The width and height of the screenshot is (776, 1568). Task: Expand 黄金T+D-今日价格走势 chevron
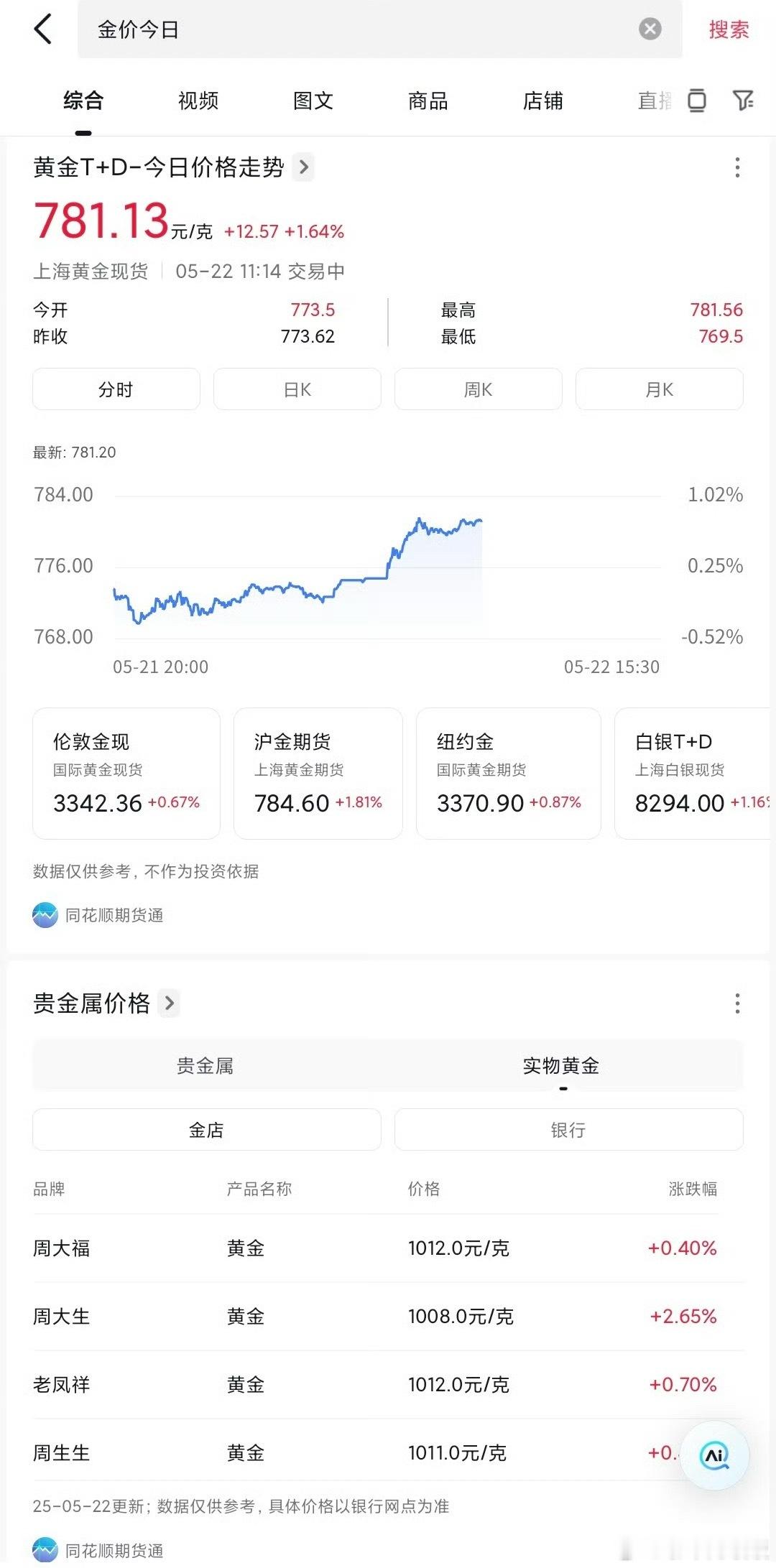[x=304, y=167]
